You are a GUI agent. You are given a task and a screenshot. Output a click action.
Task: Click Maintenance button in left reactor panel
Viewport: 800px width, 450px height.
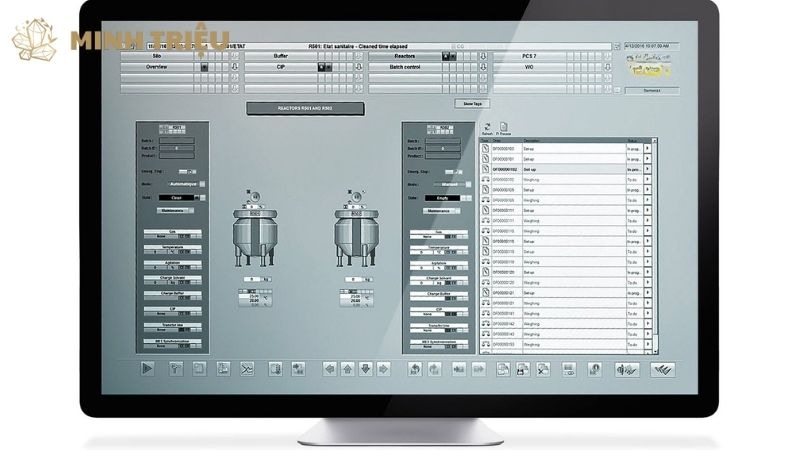pos(172,211)
